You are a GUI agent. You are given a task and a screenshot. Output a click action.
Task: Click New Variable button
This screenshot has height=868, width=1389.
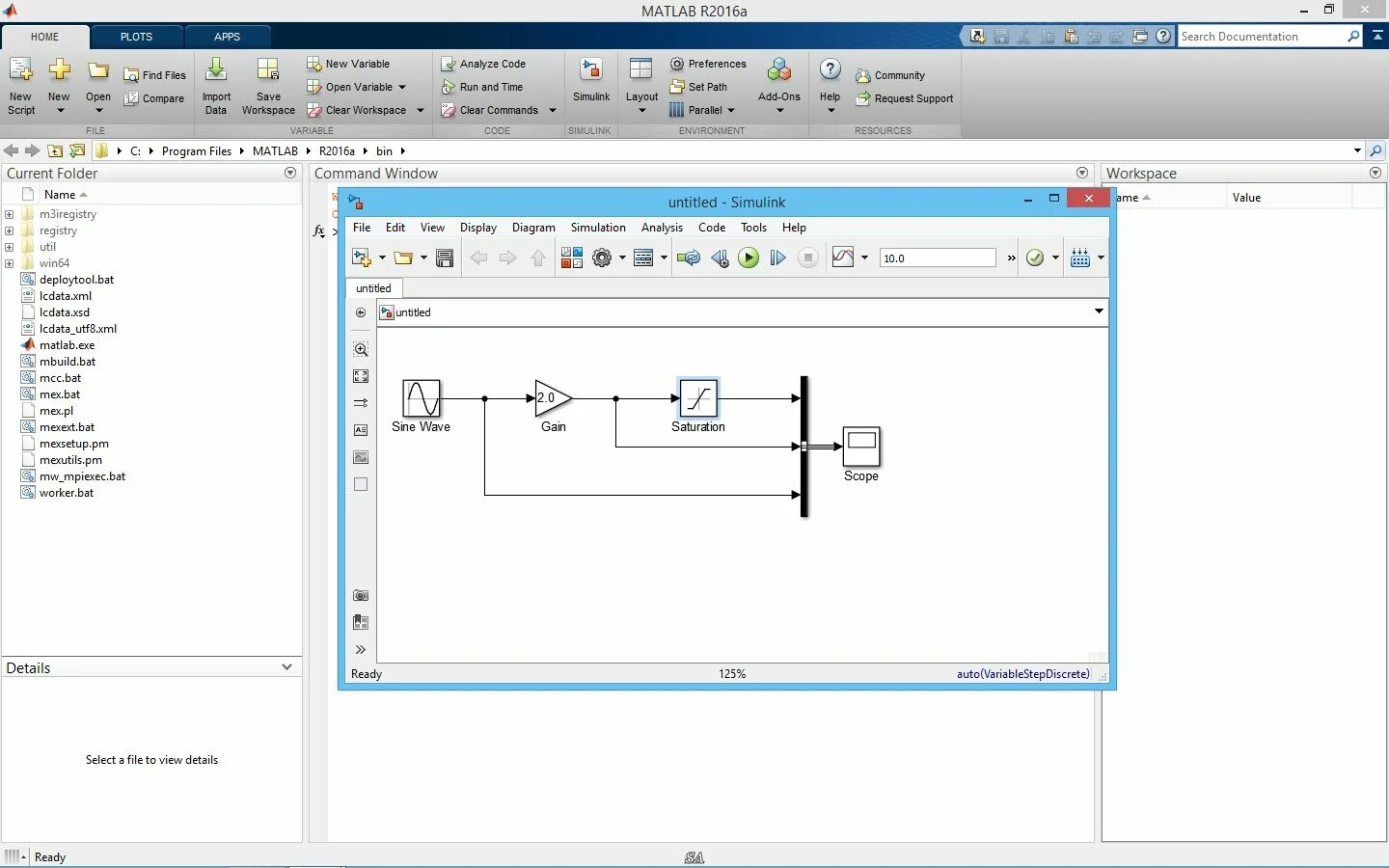pyautogui.click(x=348, y=64)
